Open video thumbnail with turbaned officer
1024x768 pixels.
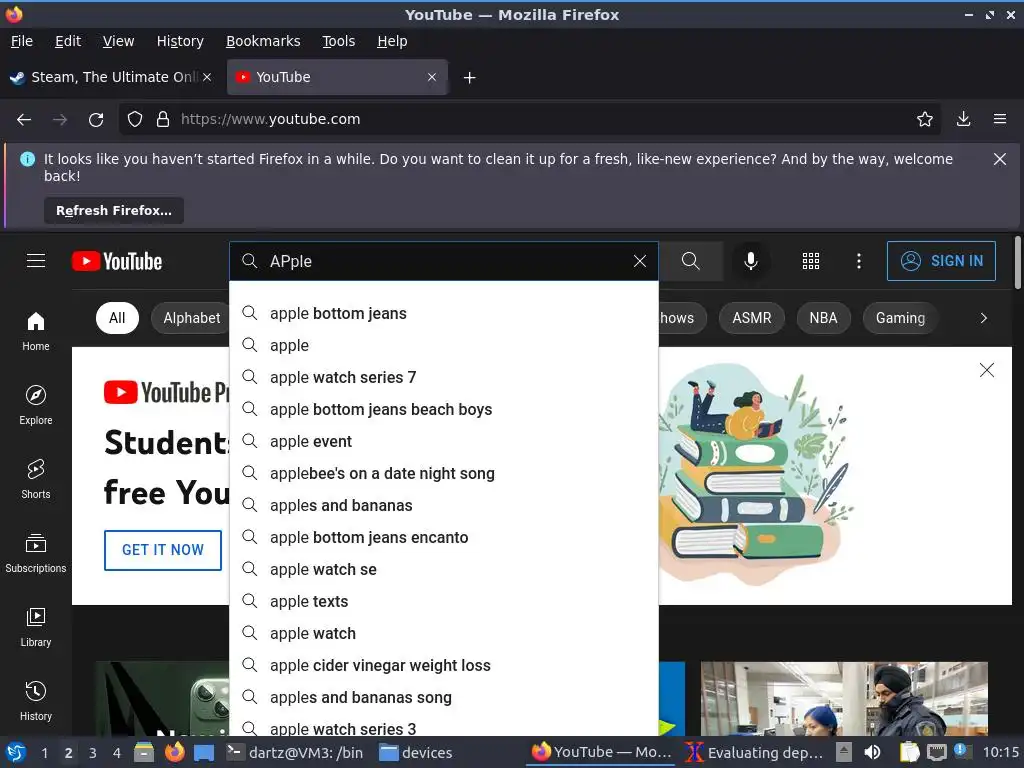click(844, 699)
